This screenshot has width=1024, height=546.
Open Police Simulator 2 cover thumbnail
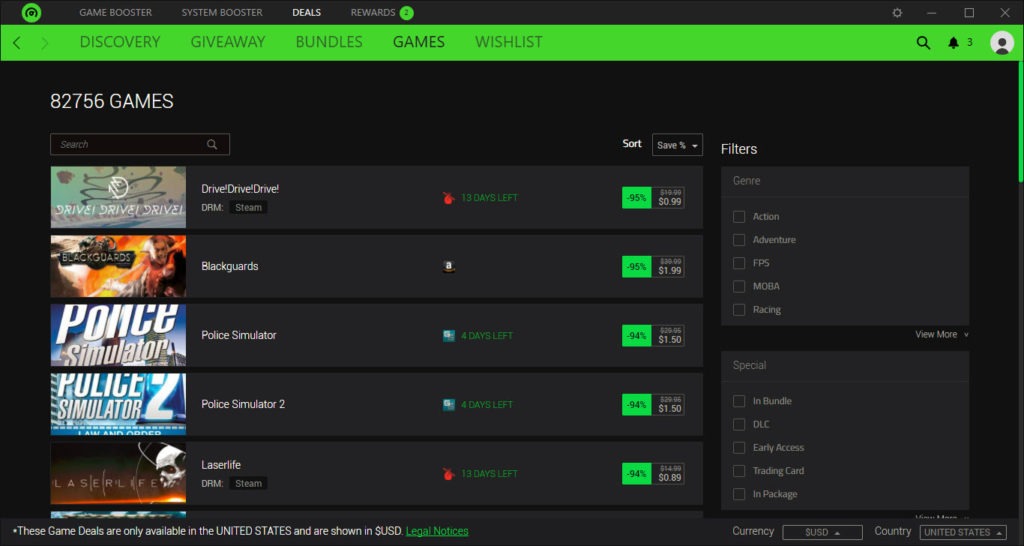(x=118, y=404)
